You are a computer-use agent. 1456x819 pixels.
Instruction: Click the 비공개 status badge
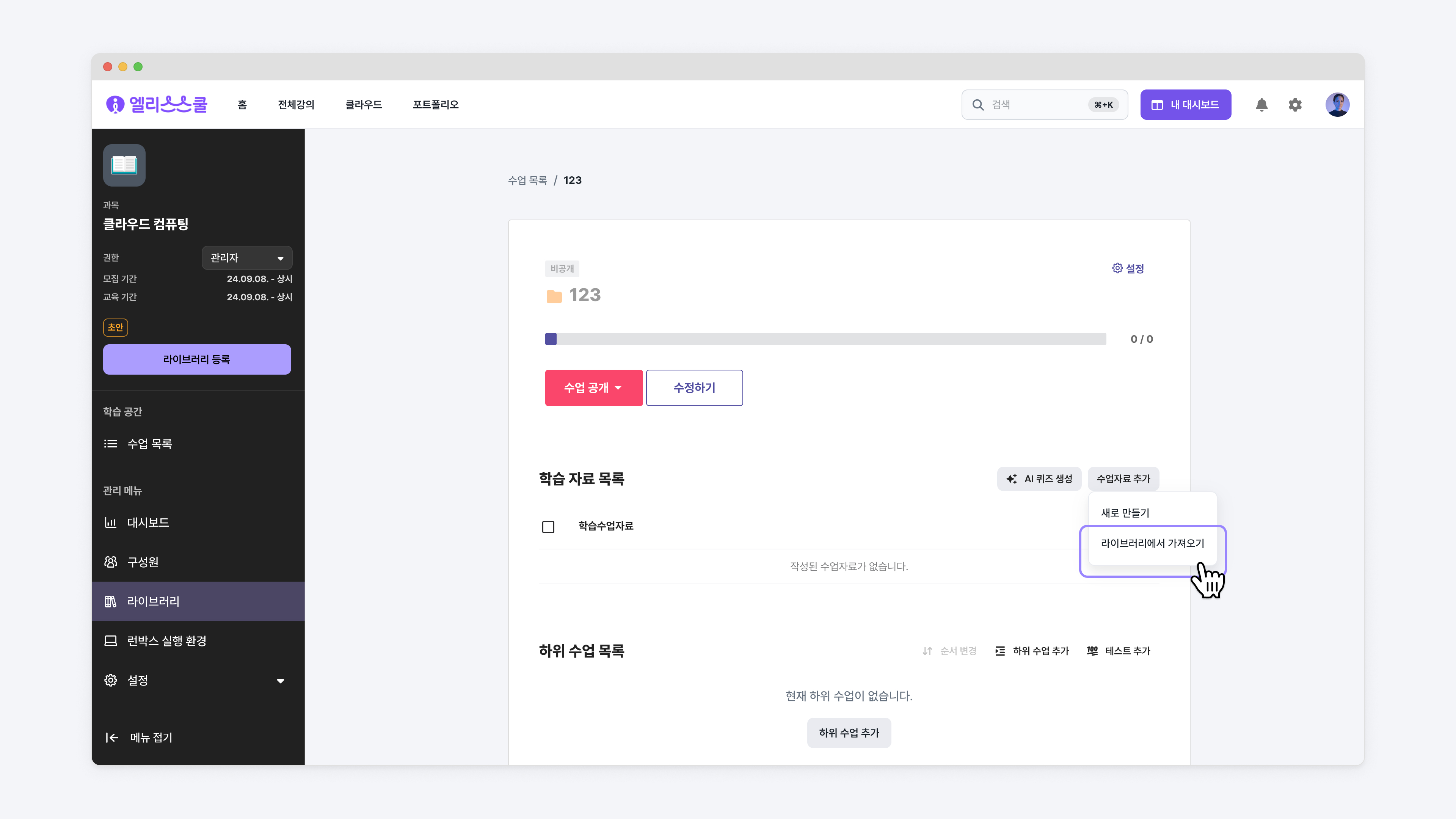pyautogui.click(x=562, y=268)
